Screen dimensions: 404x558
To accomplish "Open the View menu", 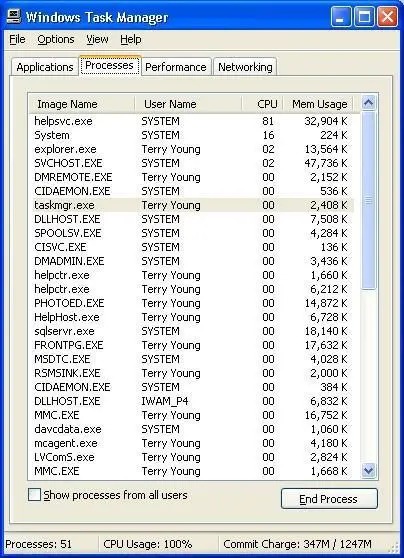I will [x=97, y=39].
